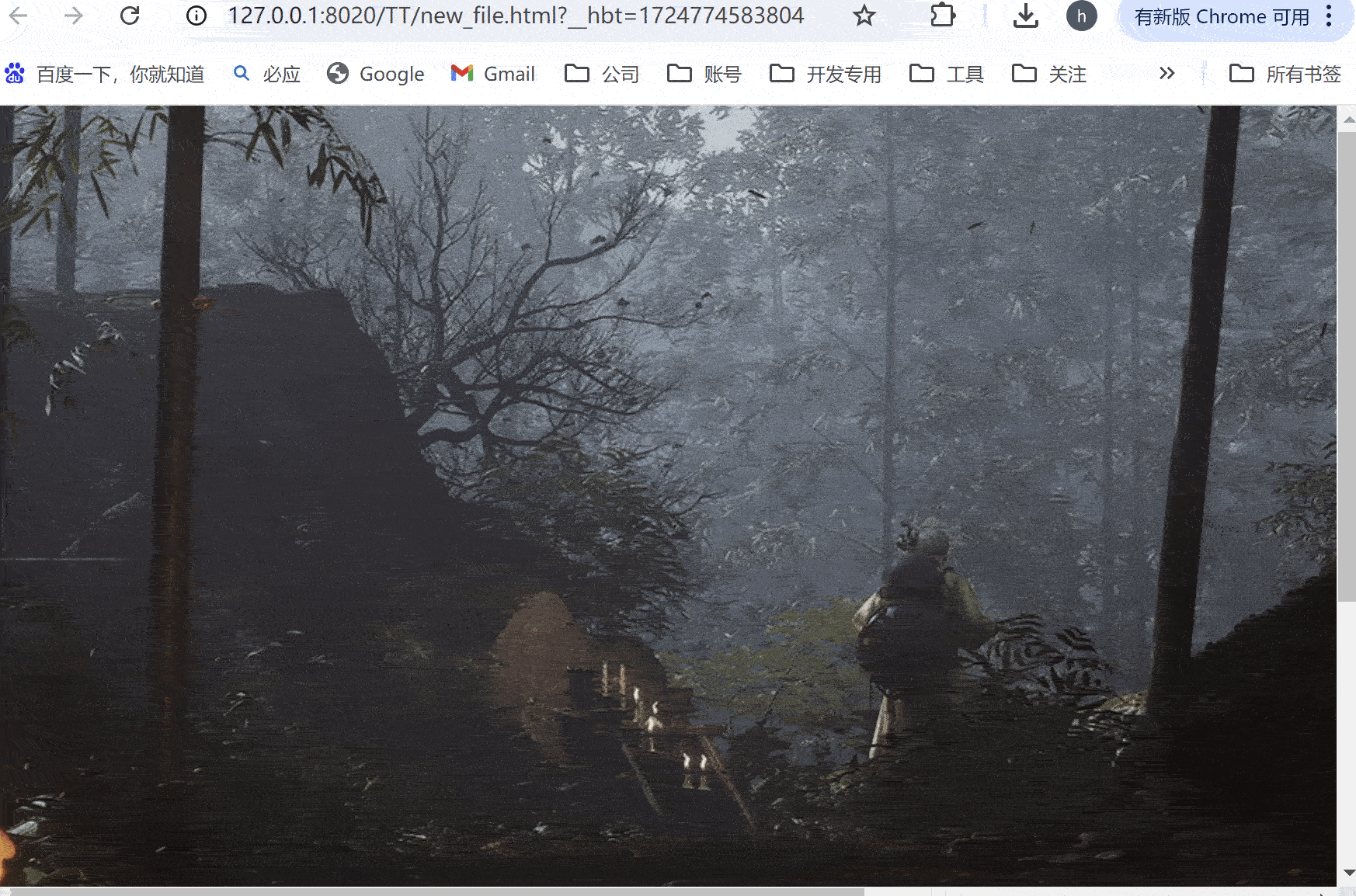Open the Chrome three-dot menu
The height and width of the screenshot is (896, 1356).
point(1329,16)
